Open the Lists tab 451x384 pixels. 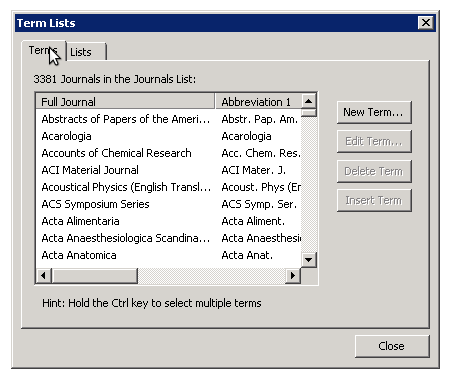click(x=87, y=52)
